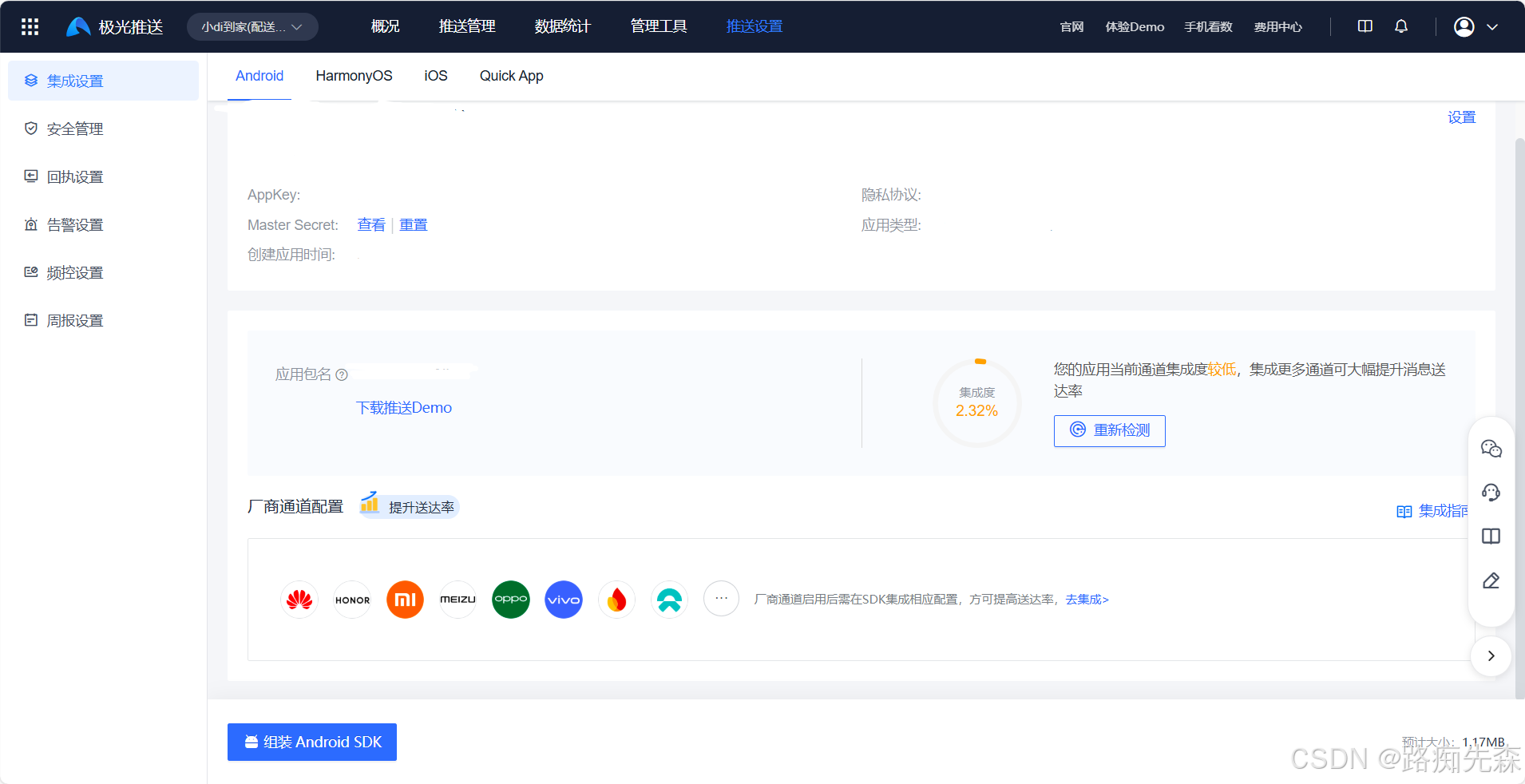Screen dimensions: 1525x784
Task: Select the HONOR vendor channel icon
Action: pyautogui.click(x=351, y=600)
